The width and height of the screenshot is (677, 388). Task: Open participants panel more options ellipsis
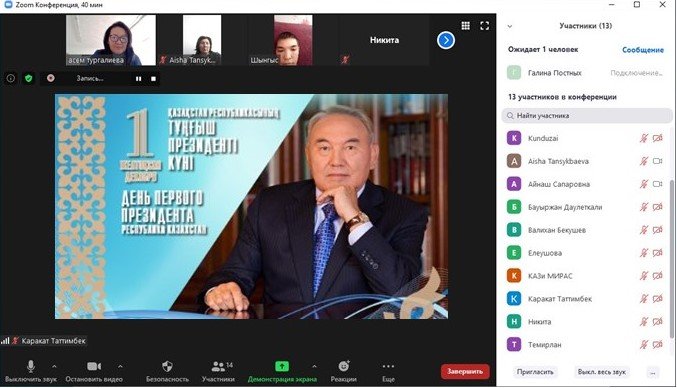653,372
